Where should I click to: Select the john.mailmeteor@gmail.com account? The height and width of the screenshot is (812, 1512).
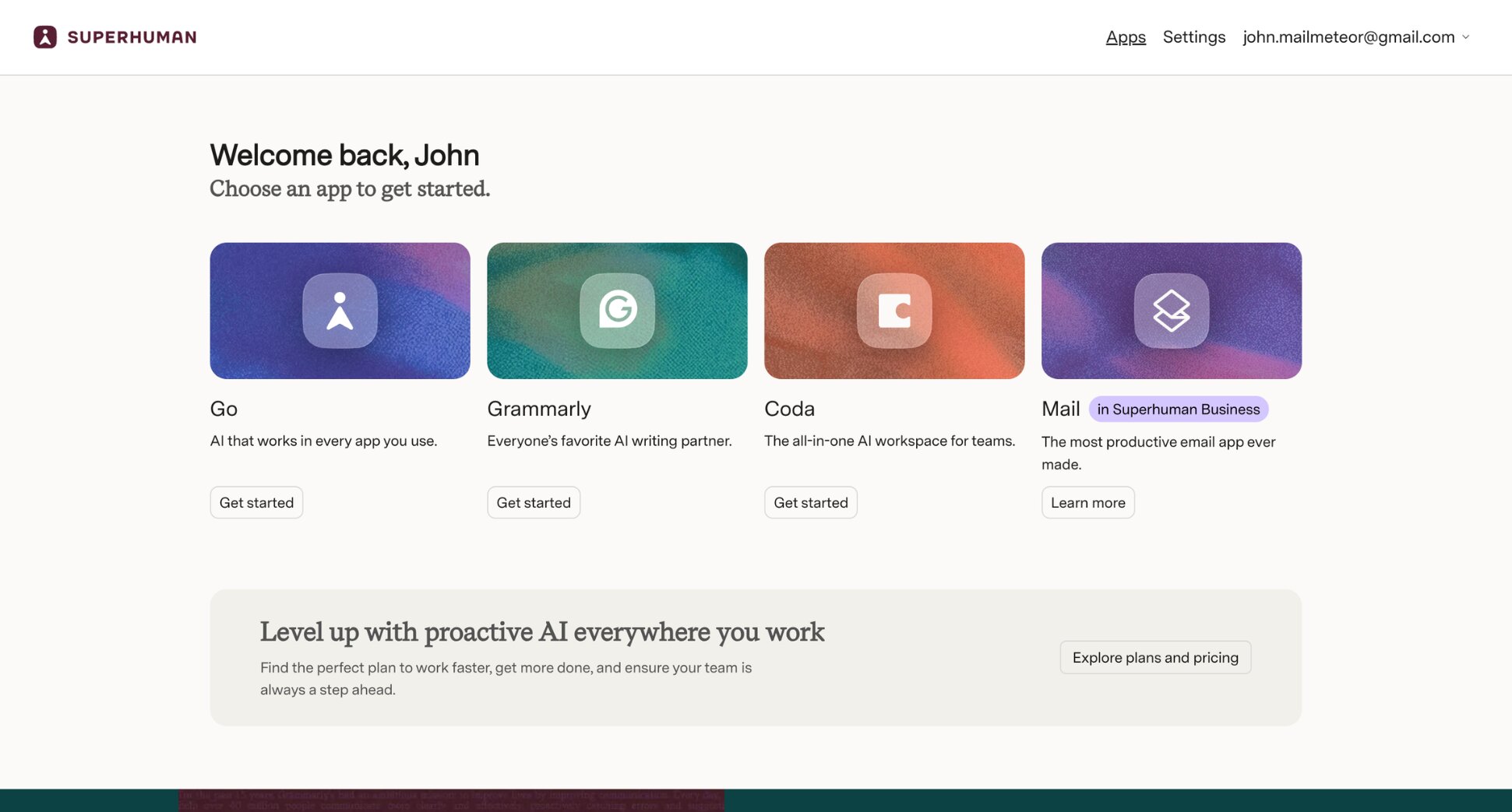(1348, 37)
